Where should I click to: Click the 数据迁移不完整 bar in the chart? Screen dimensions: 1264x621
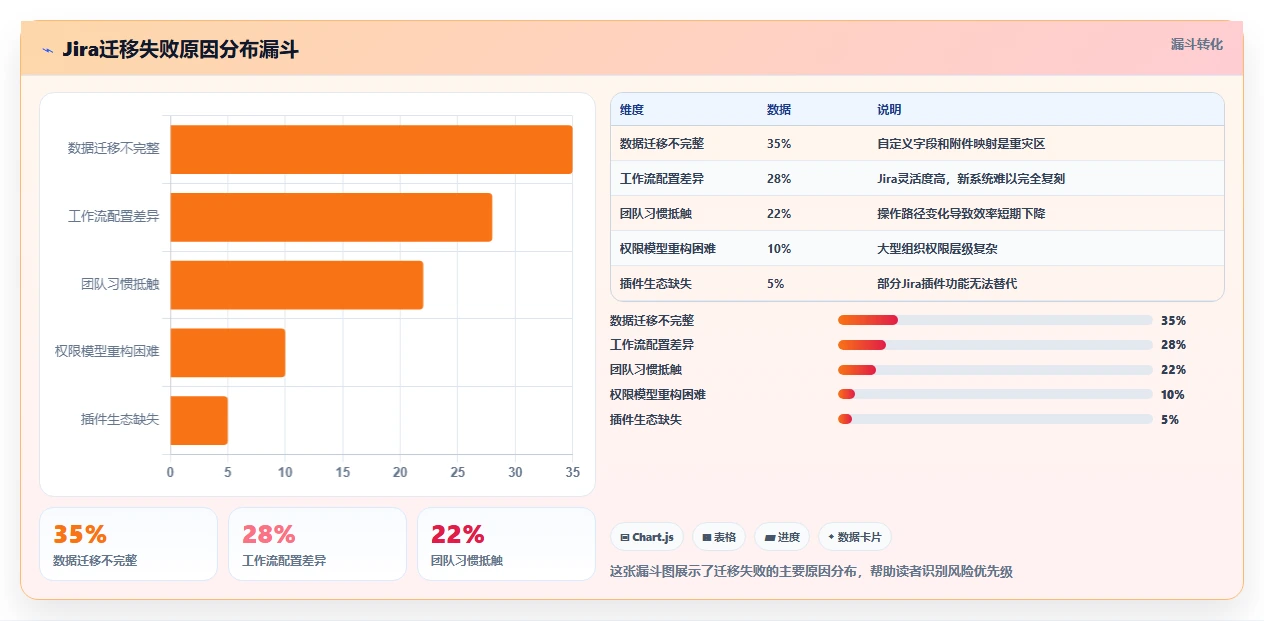(371, 149)
